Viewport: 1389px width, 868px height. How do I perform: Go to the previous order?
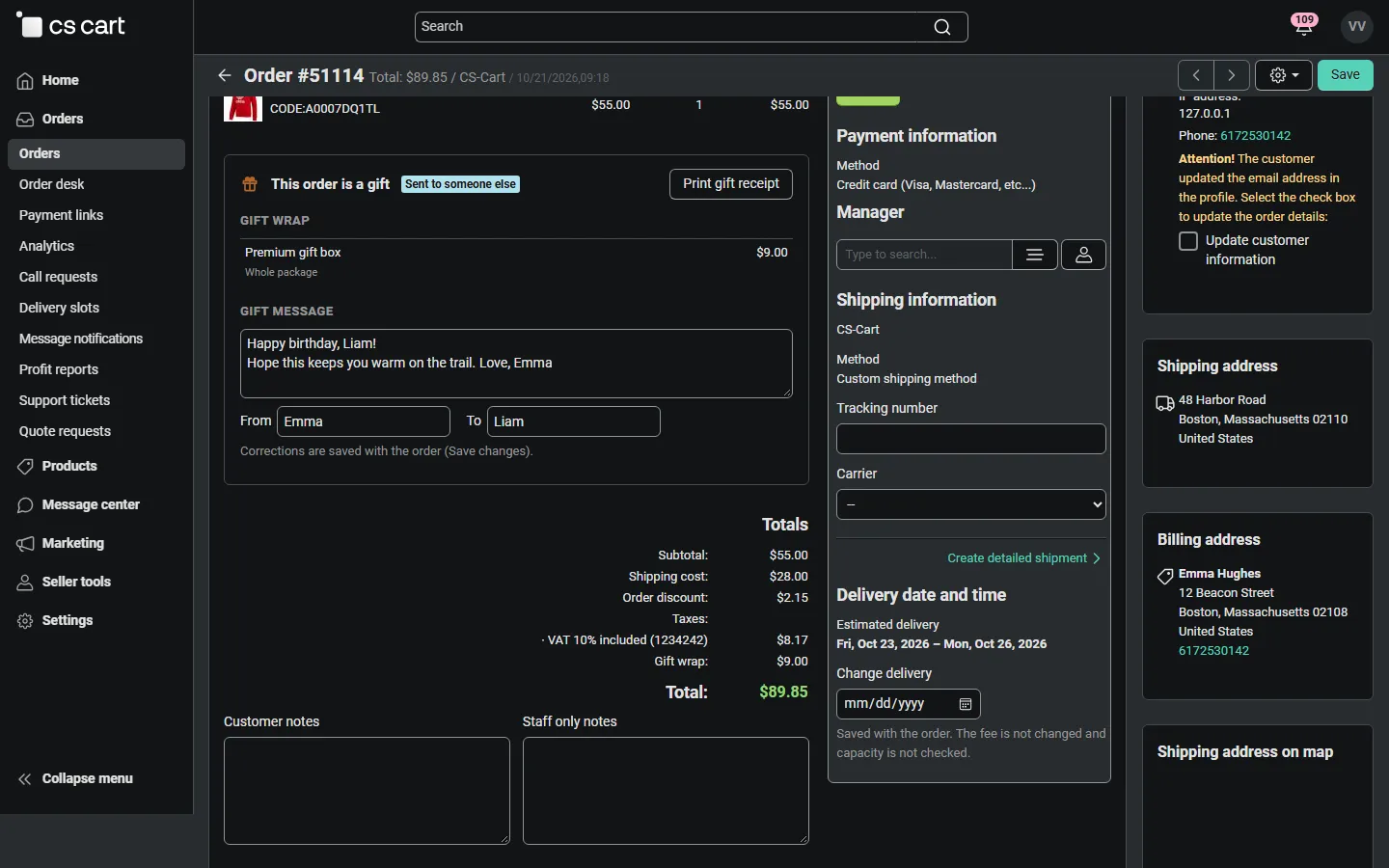pyautogui.click(x=1196, y=75)
